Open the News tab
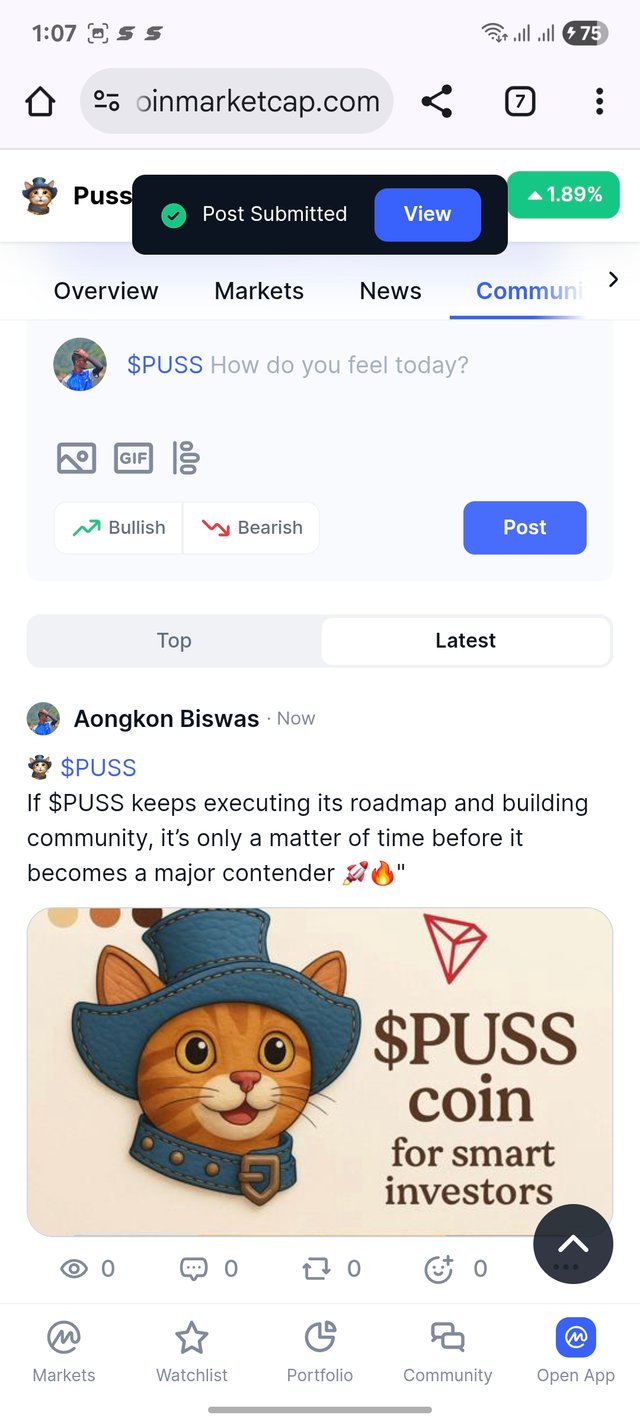 (x=390, y=291)
